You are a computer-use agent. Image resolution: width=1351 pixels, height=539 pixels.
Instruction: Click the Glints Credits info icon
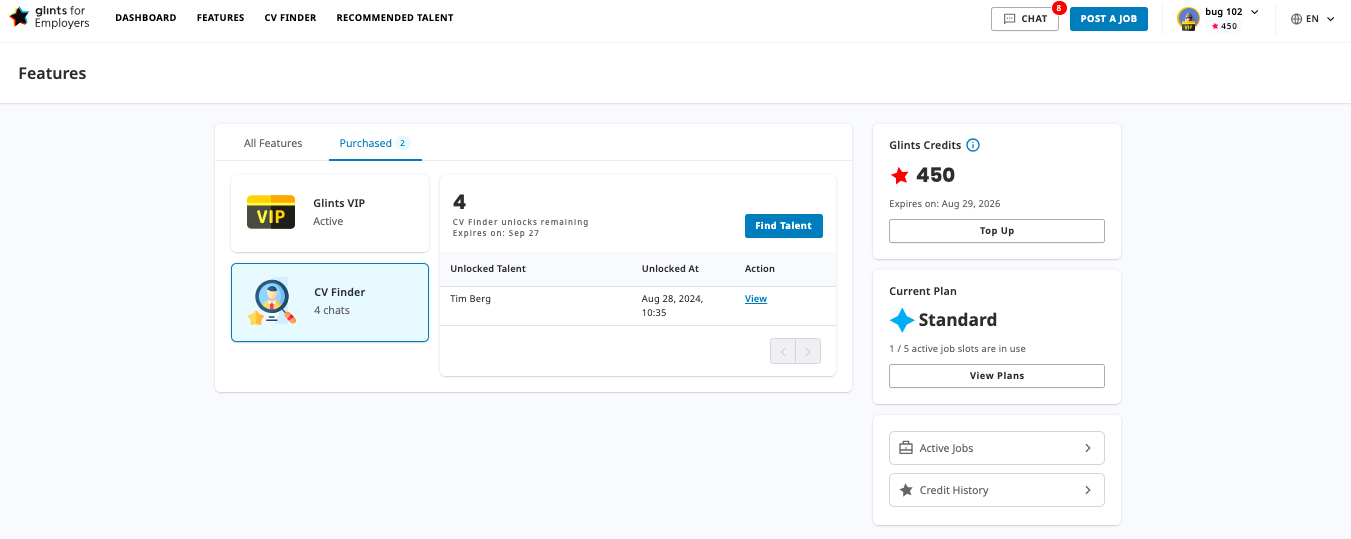[x=973, y=145]
